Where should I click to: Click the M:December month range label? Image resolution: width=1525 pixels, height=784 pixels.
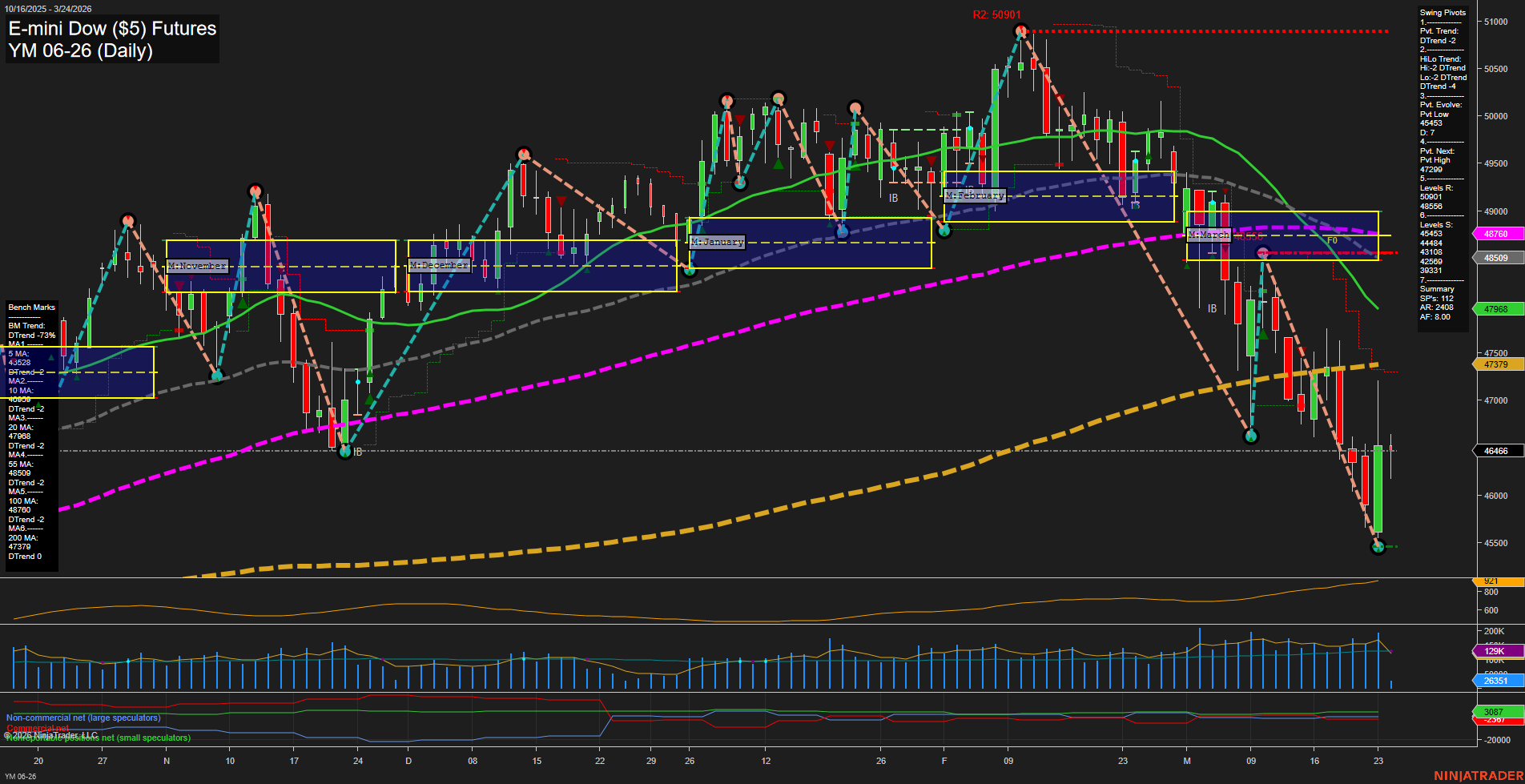click(439, 264)
